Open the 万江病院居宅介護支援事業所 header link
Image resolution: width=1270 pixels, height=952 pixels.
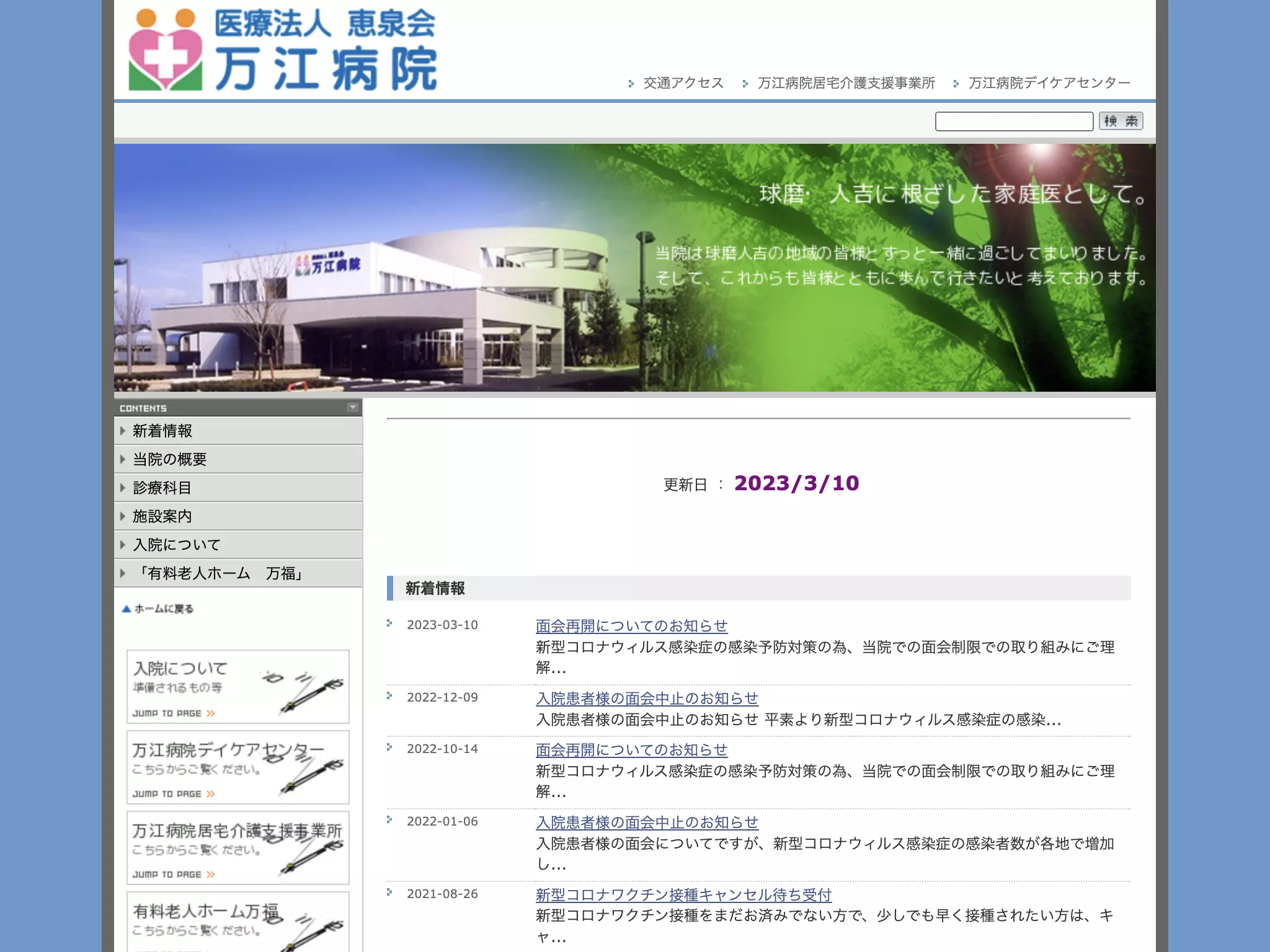[x=846, y=83]
